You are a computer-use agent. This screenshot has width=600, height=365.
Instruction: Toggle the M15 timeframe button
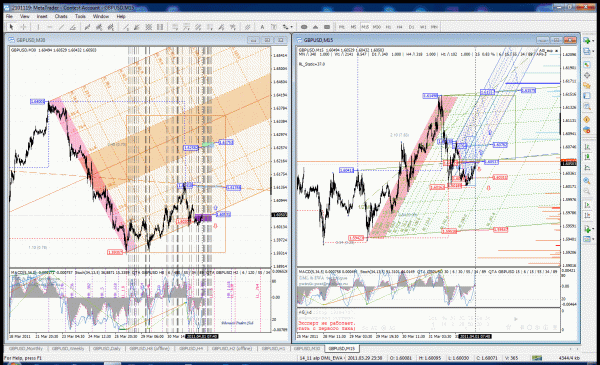click(x=365, y=27)
